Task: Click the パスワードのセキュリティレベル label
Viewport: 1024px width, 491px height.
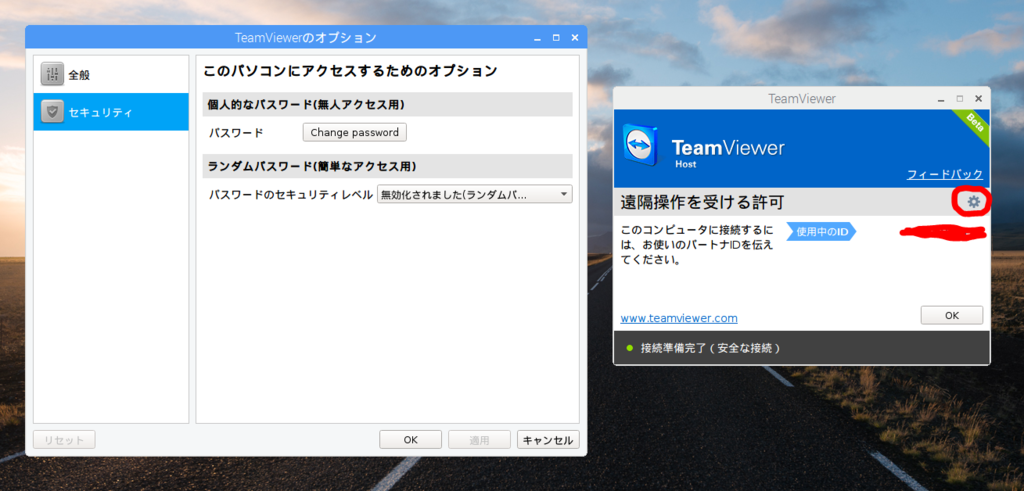Action: tap(291, 195)
